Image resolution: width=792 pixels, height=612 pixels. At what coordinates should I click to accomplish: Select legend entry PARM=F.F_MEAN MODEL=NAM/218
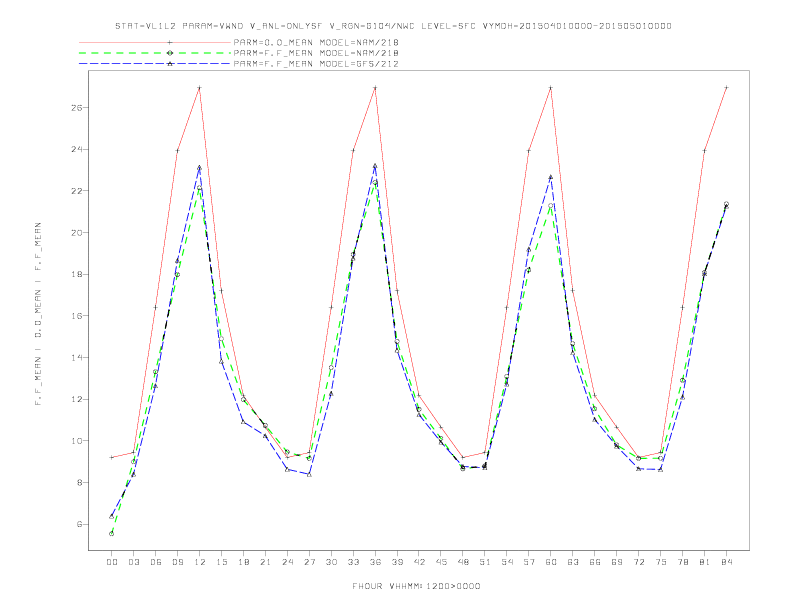316,53
